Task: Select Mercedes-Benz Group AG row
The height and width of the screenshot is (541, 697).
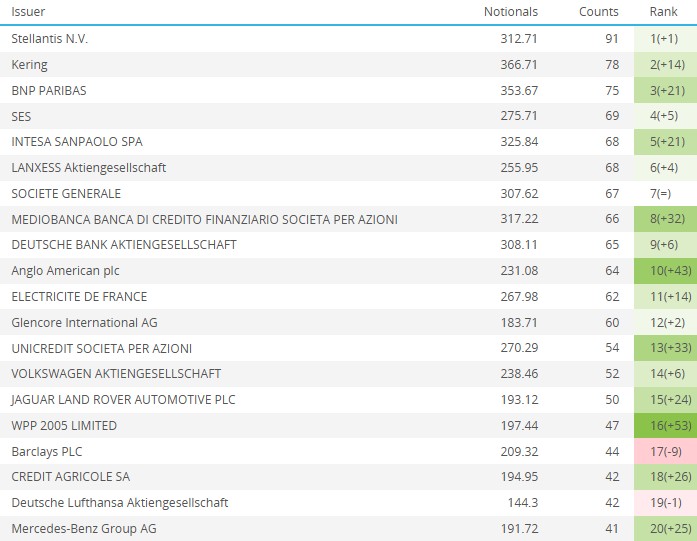Action: (x=84, y=529)
